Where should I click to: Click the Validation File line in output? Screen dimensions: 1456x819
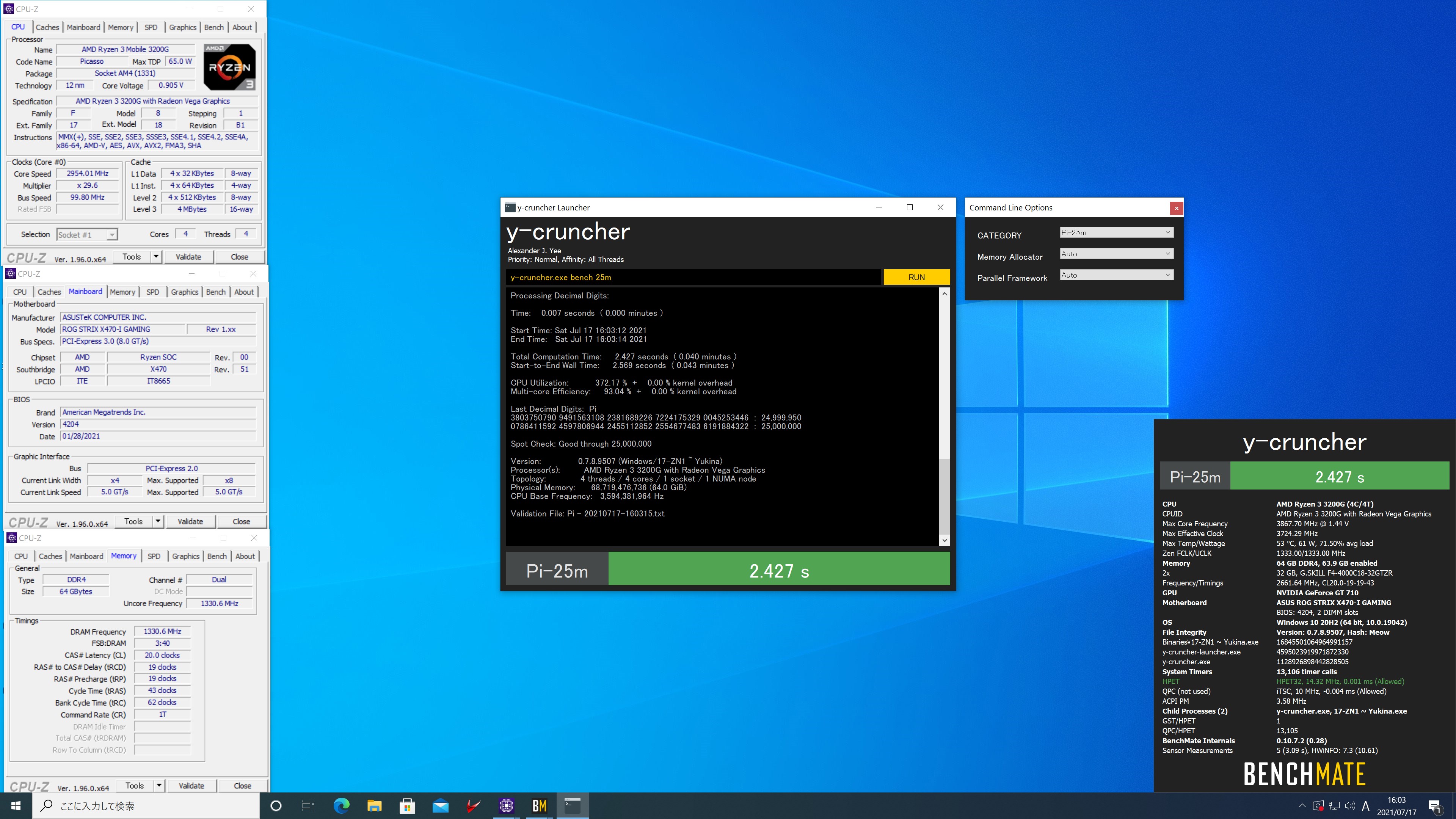(587, 514)
